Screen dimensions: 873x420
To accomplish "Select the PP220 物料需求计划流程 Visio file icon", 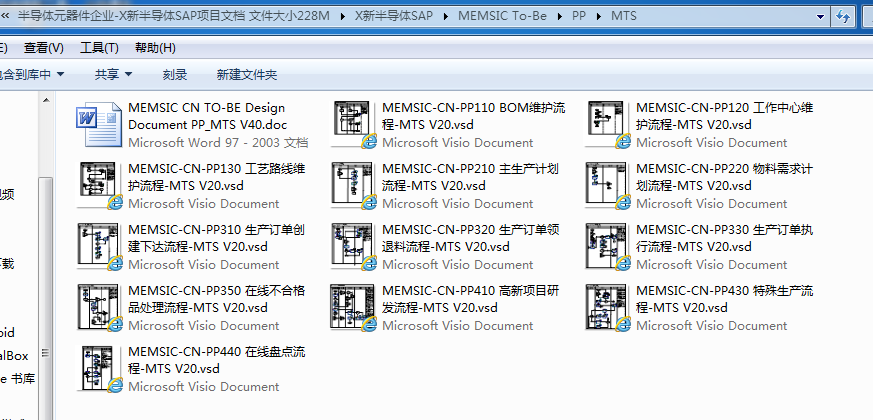I will tap(607, 185).
